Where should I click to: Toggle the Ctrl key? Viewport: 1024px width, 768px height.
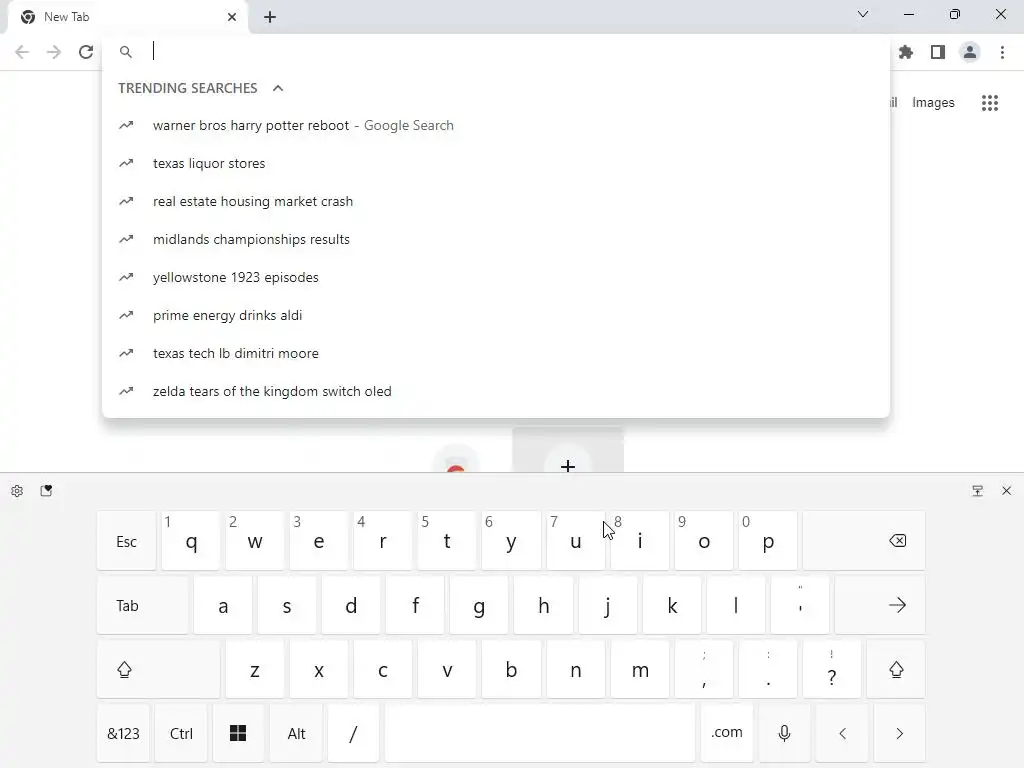point(181,733)
